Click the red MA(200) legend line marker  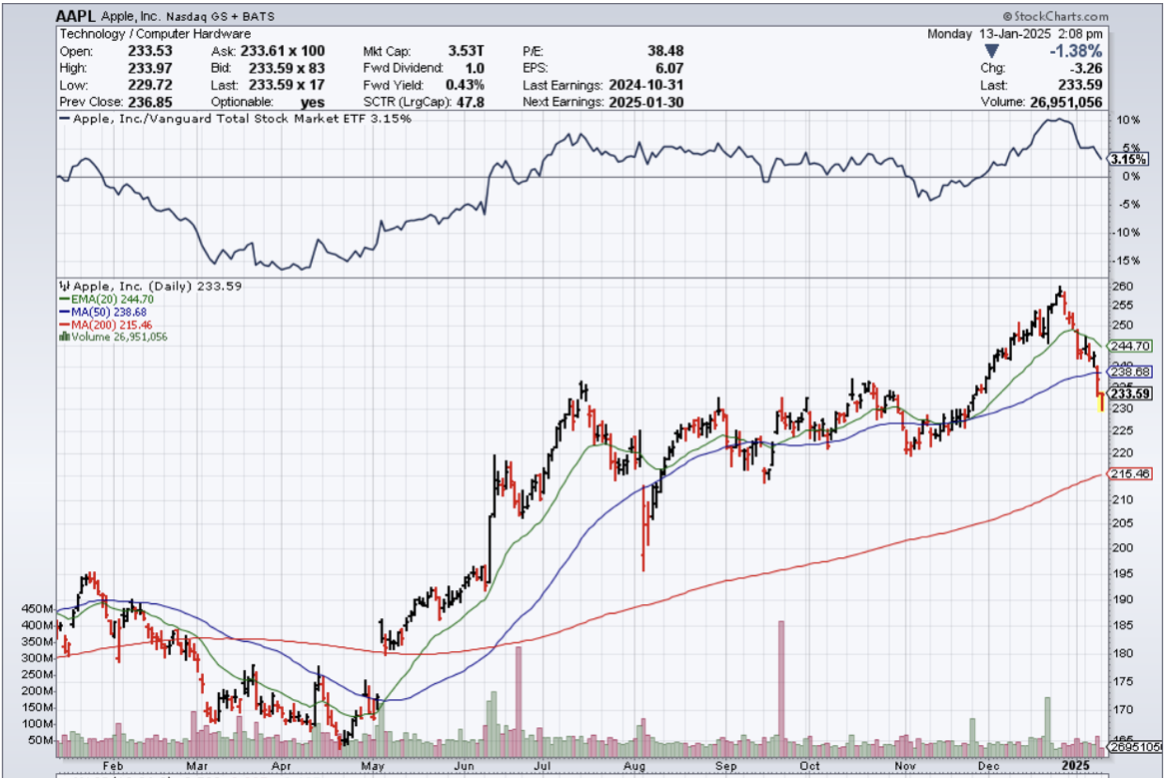coord(64,324)
